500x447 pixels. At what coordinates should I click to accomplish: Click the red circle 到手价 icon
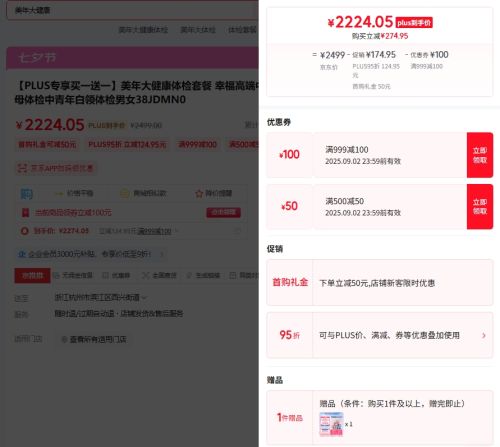(24, 231)
